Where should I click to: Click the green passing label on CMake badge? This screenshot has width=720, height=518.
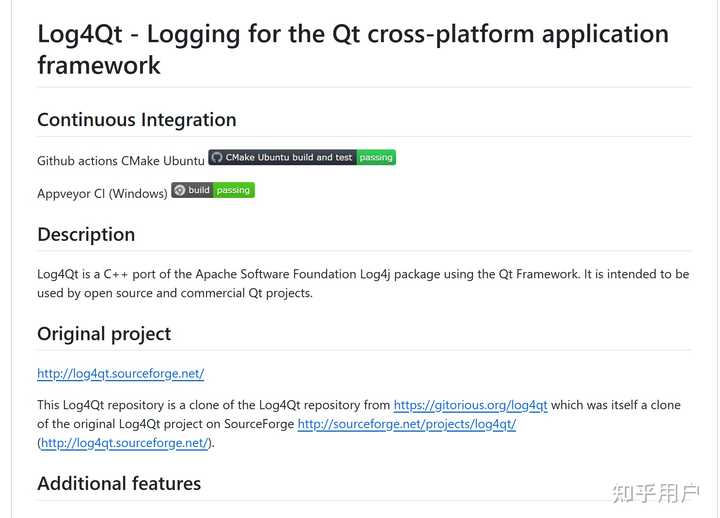(x=376, y=158)
